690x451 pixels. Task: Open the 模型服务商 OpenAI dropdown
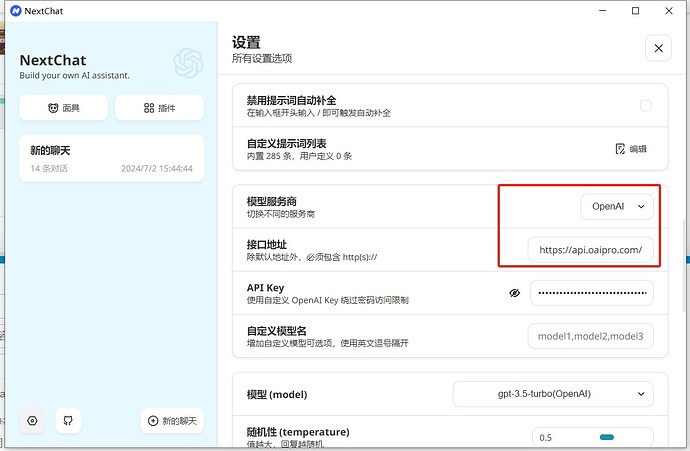[617, 206]
